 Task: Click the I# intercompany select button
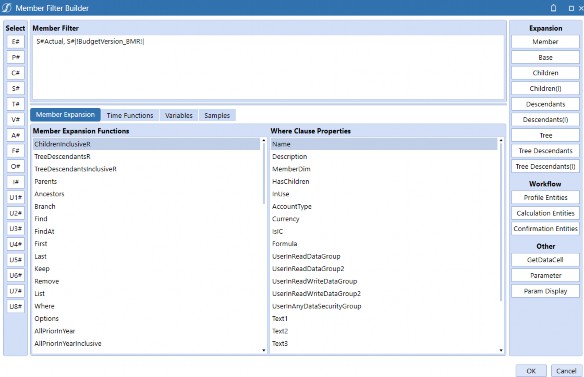pos(15,182)
